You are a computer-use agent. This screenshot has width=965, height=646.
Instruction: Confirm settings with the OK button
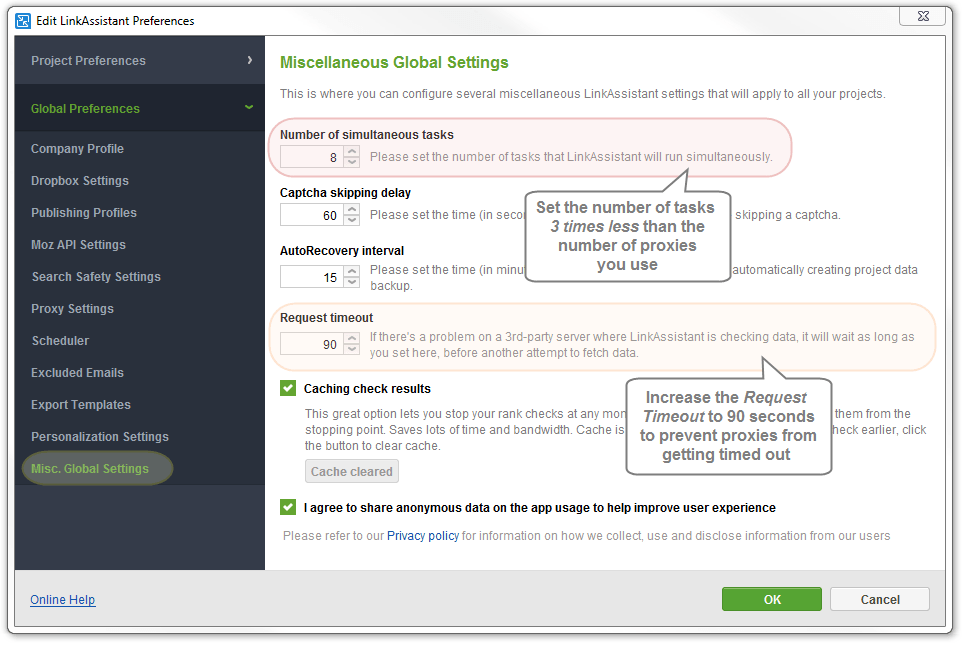(772, 599)
